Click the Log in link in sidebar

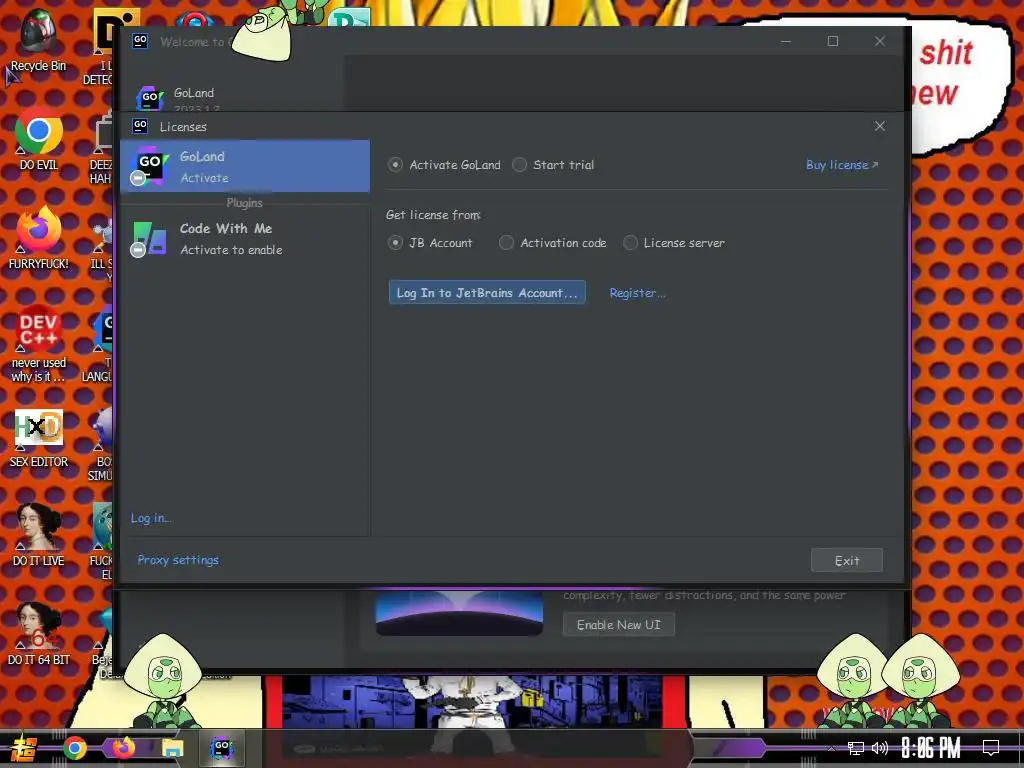pos(151,518)
